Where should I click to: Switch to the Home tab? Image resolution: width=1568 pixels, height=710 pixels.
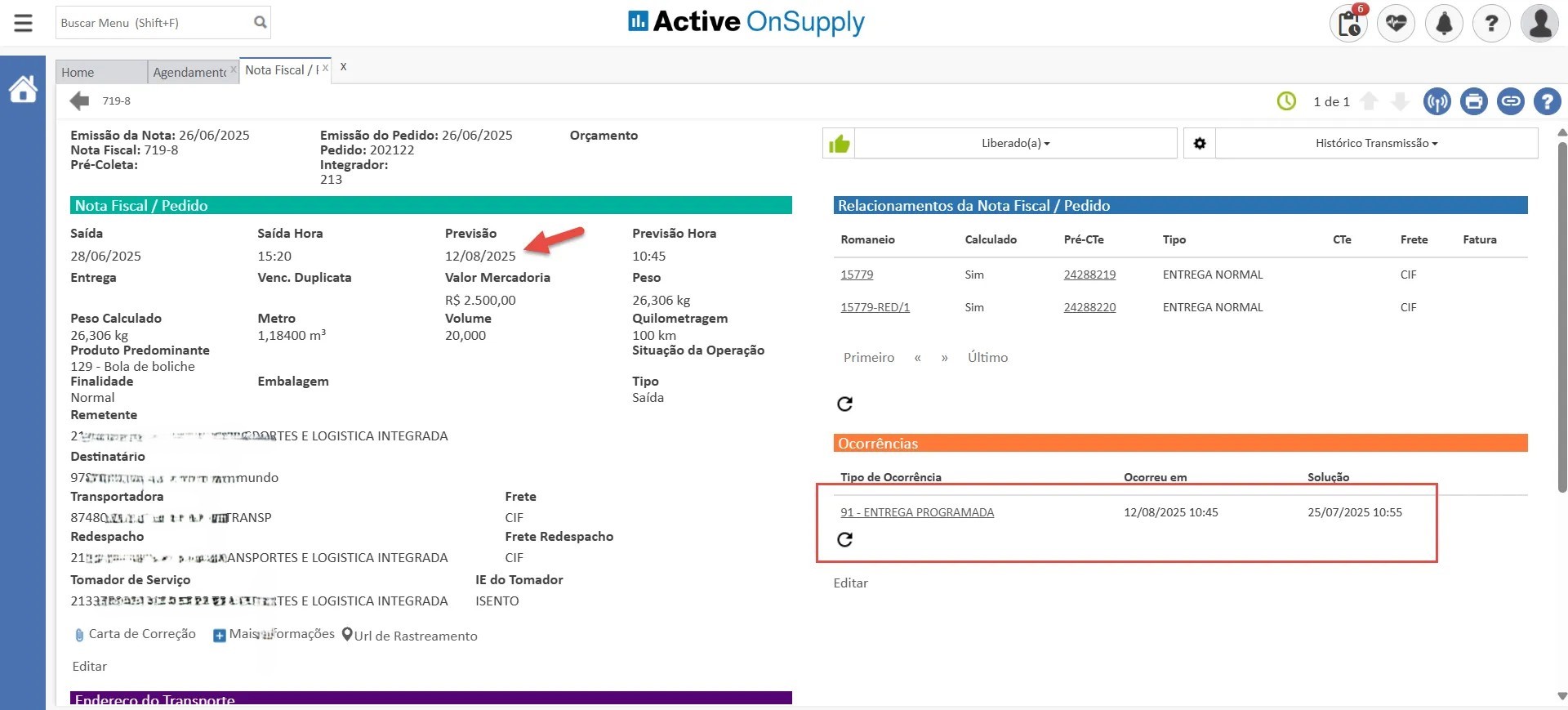click(78, 72)
